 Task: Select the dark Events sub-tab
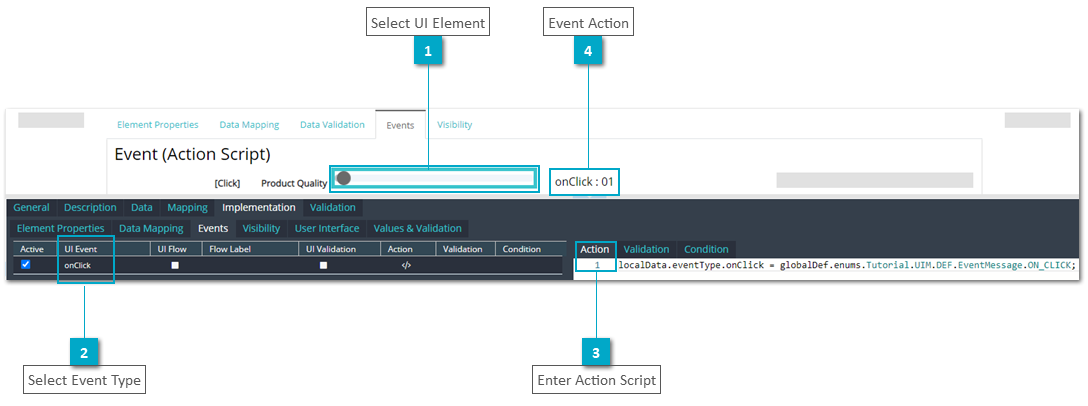click(213, 228)
